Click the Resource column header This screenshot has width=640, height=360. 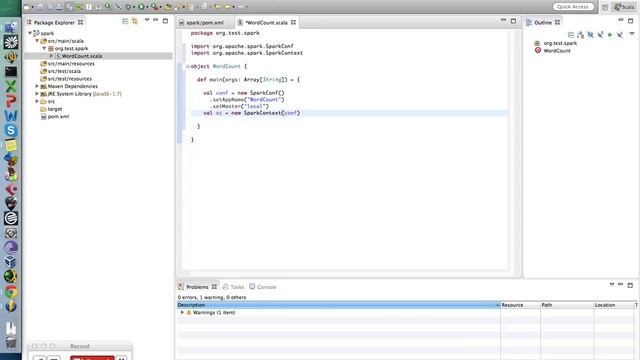(520, 305)
